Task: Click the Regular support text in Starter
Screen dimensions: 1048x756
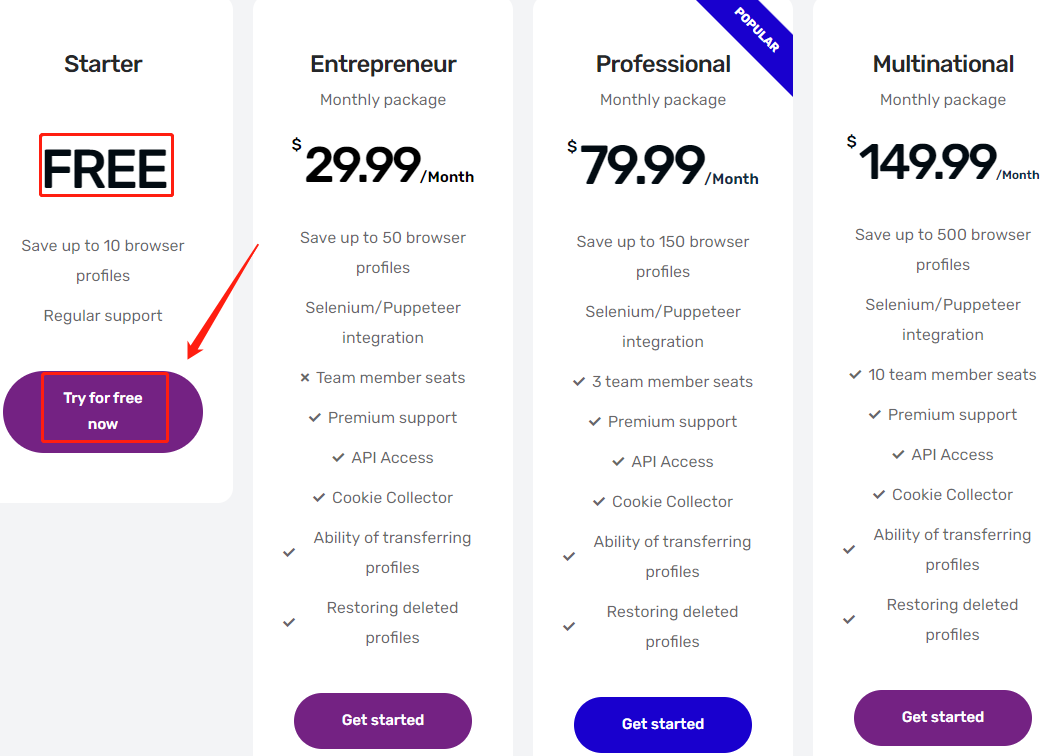Action: pyautogui.click(x=103, y=316)
